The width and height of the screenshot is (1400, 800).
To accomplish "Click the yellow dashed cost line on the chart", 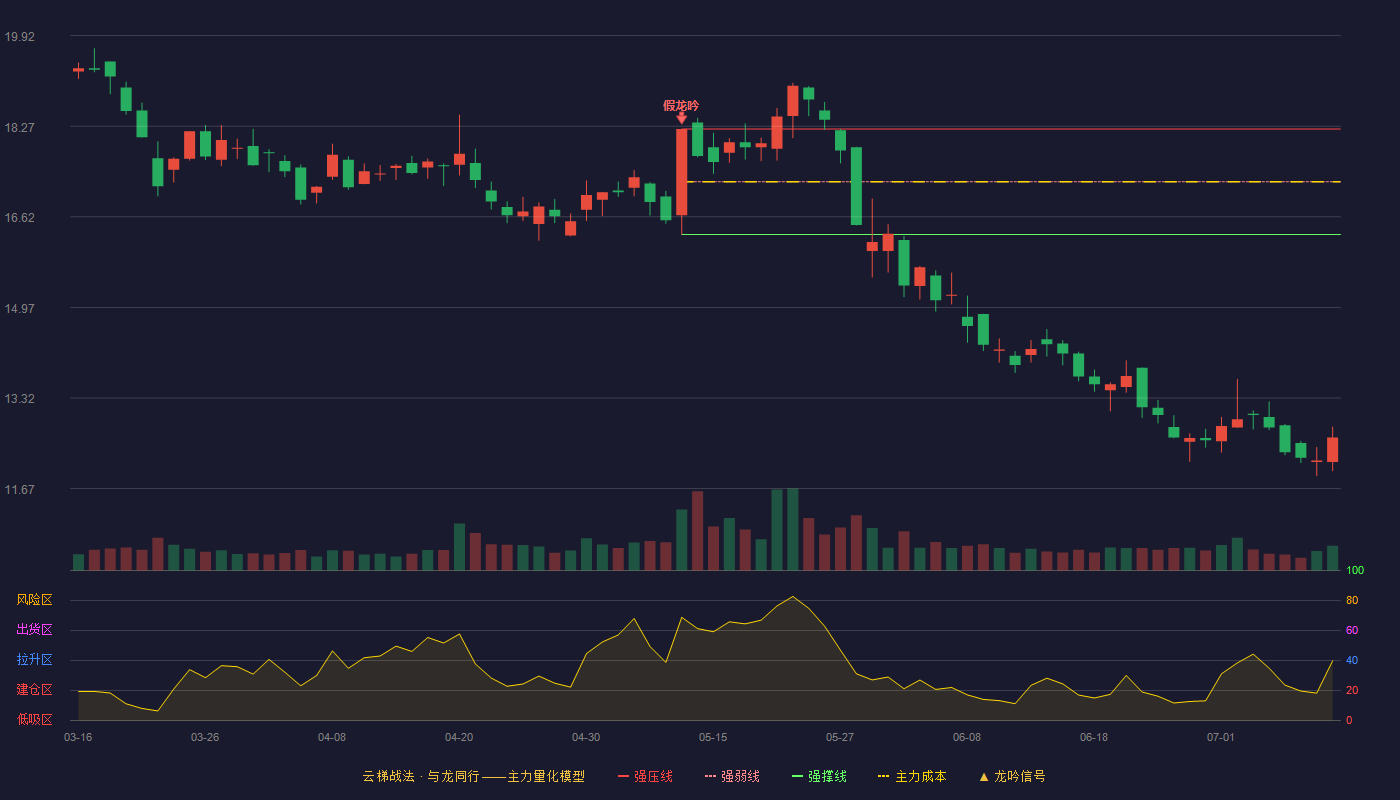I will 1010,182.
